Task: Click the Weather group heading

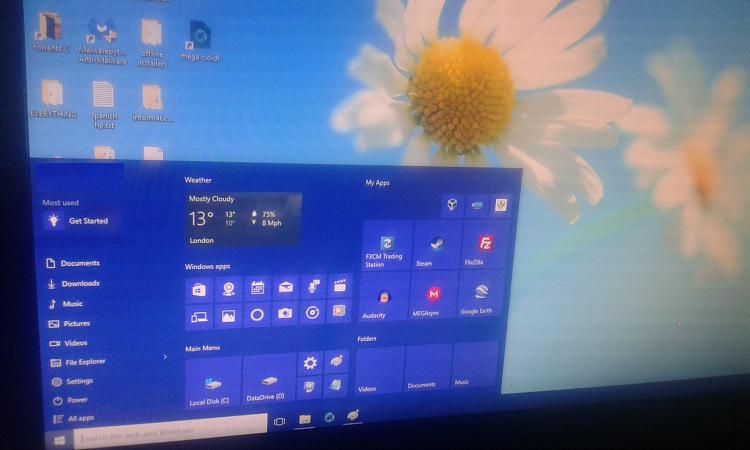Action: 198,180
